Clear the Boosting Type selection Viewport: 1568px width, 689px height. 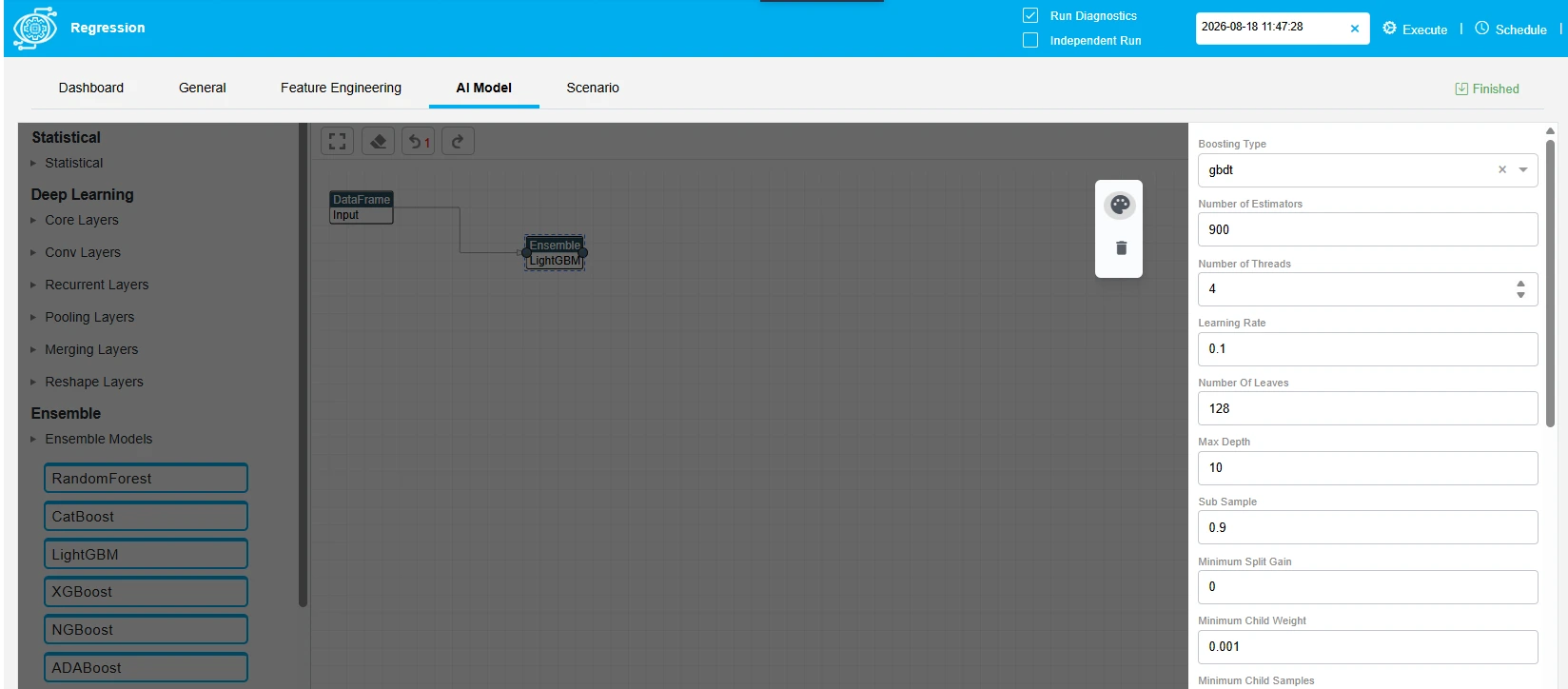click(x=1502, y=169)
